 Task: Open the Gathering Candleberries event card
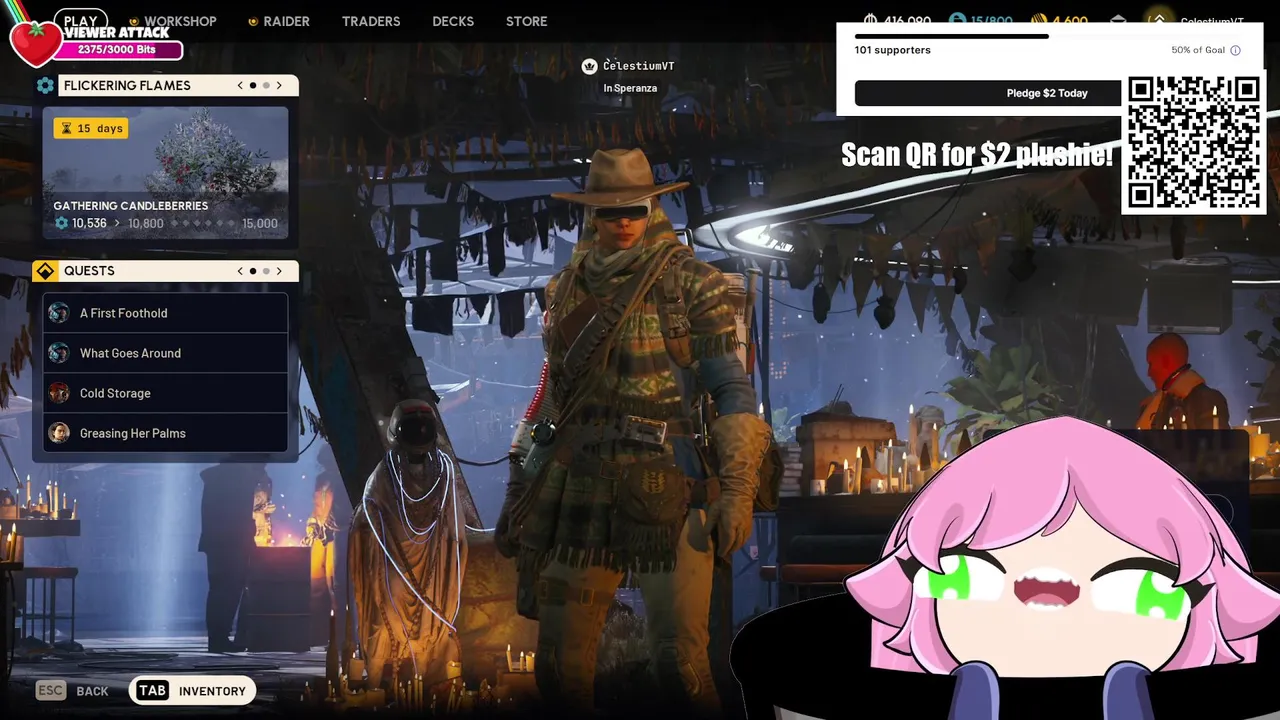[165, 173]
